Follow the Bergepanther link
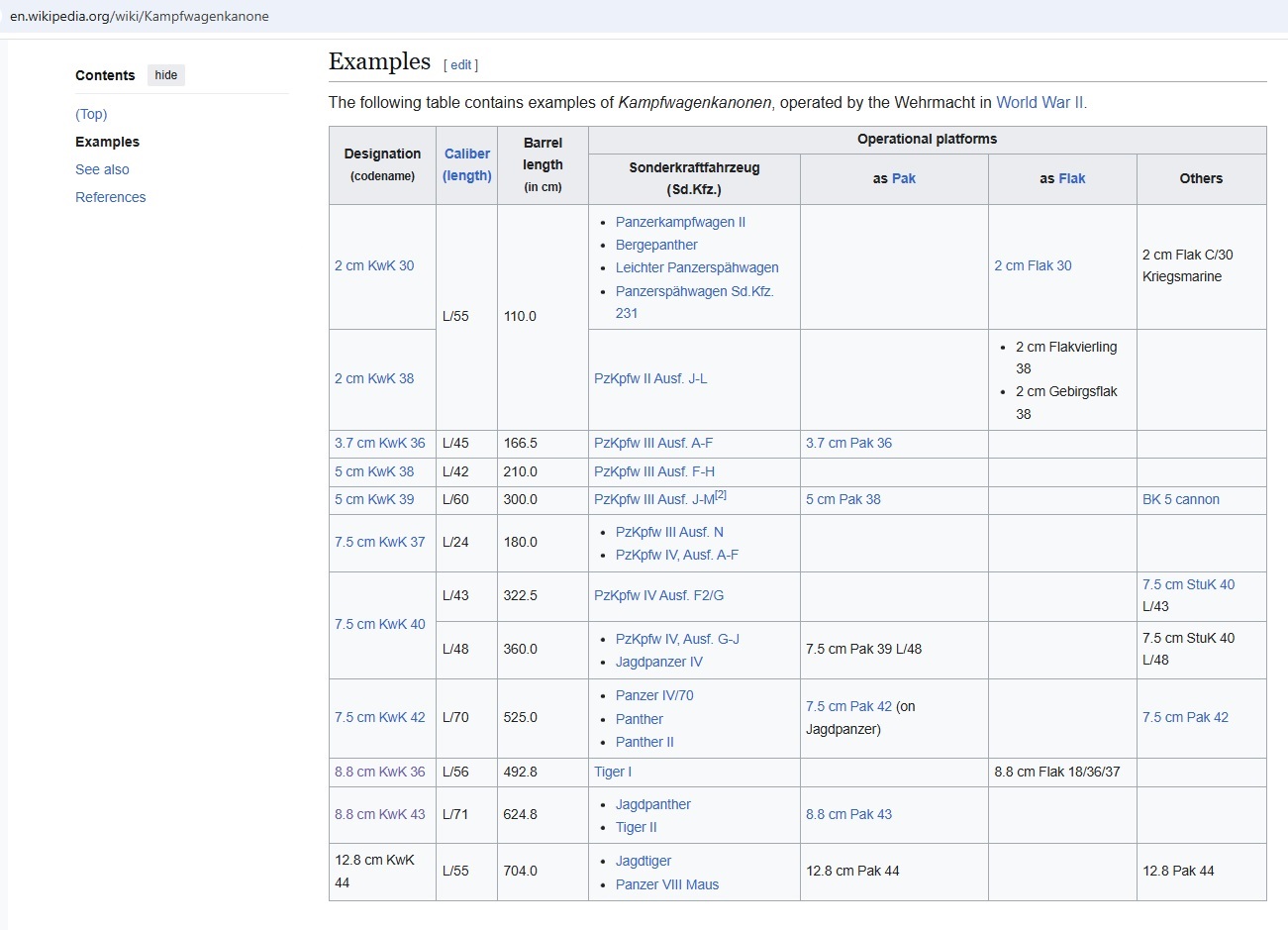Viewport: 1288px width, 930px height. [656, 245]
